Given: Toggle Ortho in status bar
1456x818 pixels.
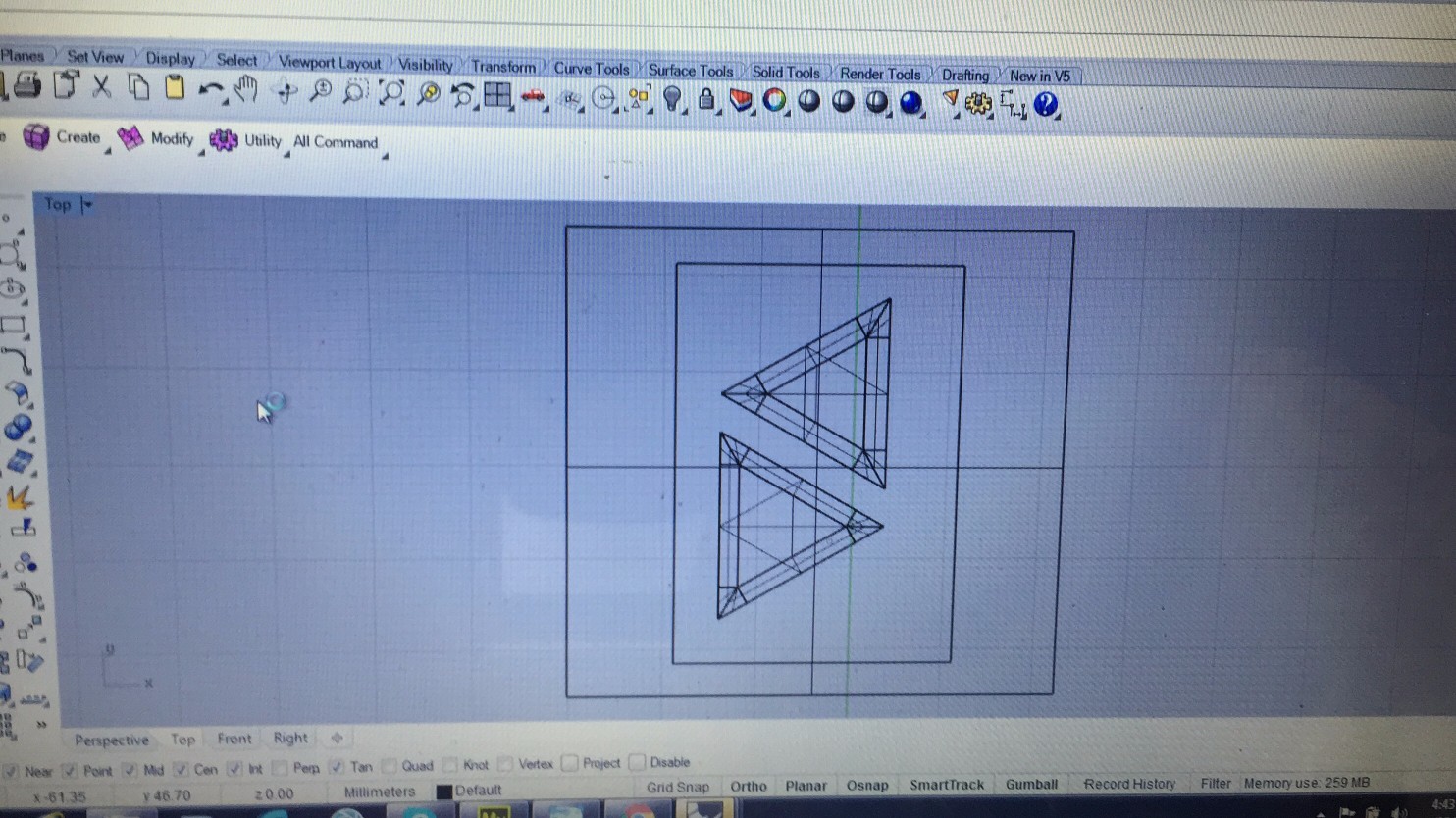Looking at the screenshot, I should tap(749, 786).
